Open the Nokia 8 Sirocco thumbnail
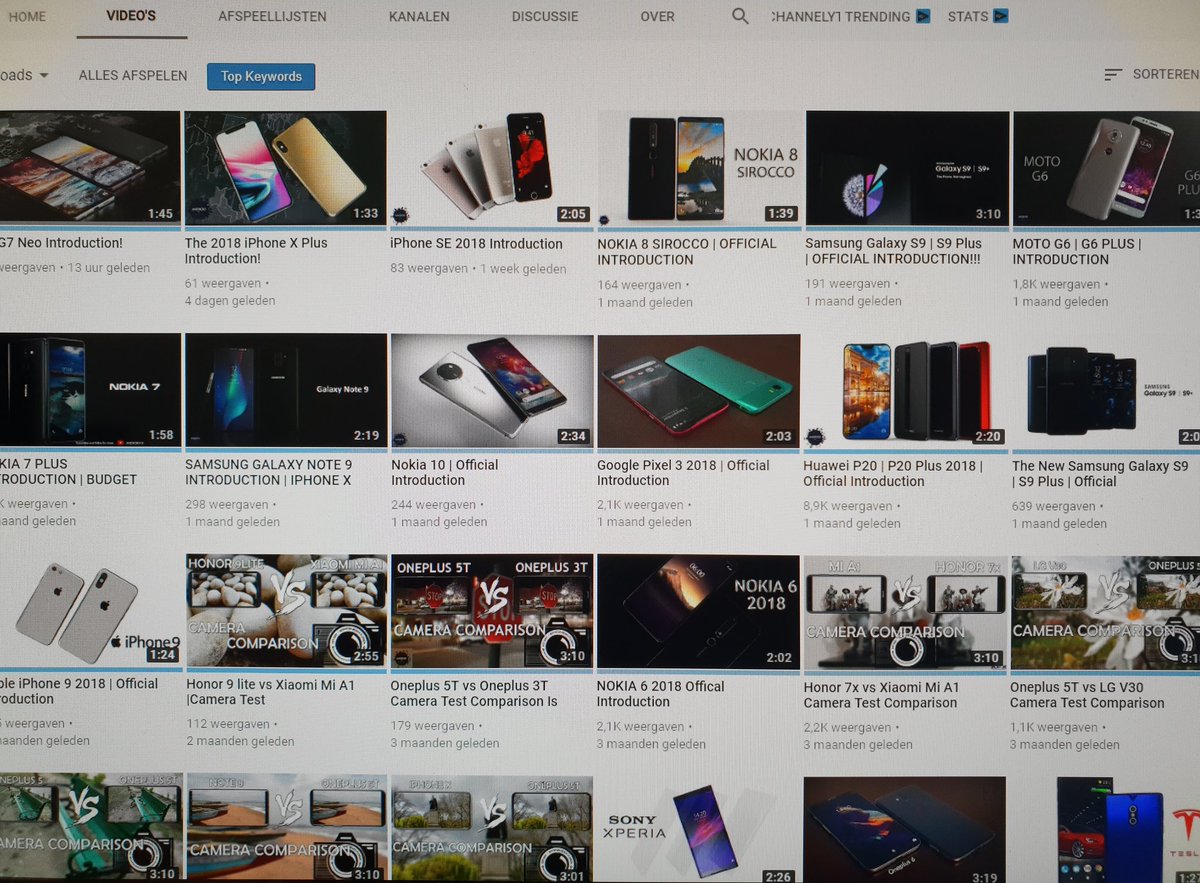The height and width of the screenshot is (883, 1200). [698, 168]
